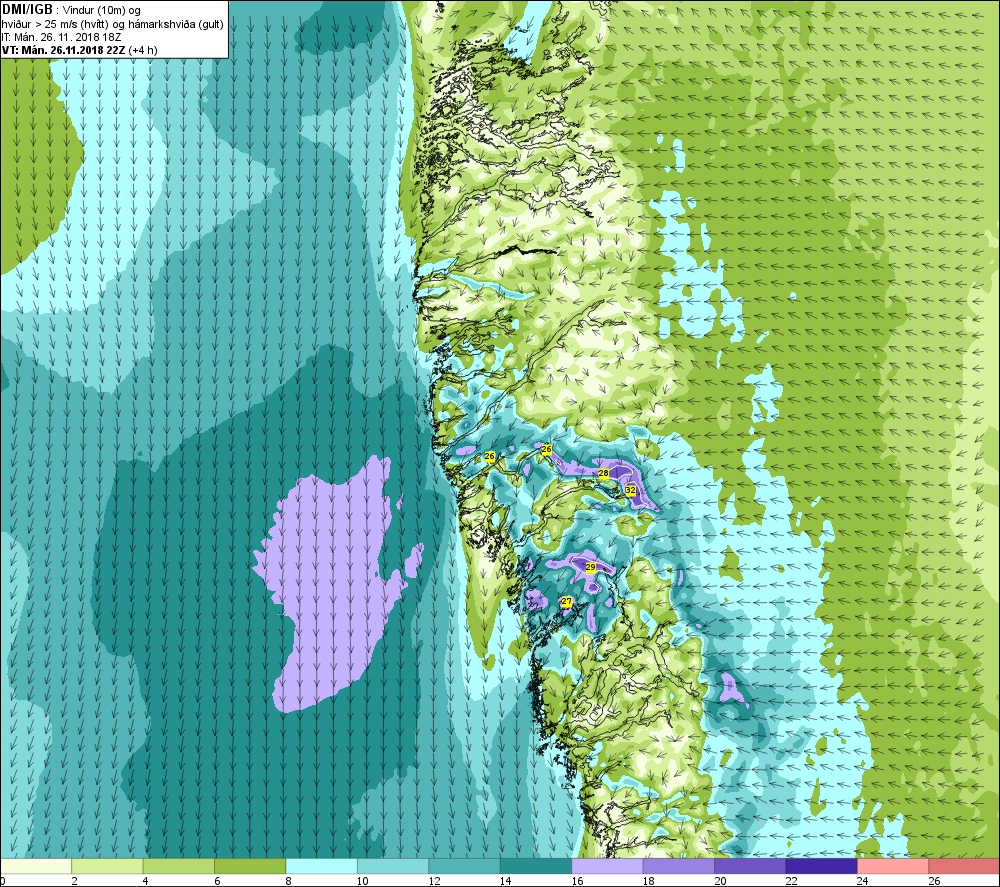This screenshot has width=1000, height=887.
Task: Click the 'IT: Mán. 26. 11. 2018 18Z' line
Action: click(61, 37)
